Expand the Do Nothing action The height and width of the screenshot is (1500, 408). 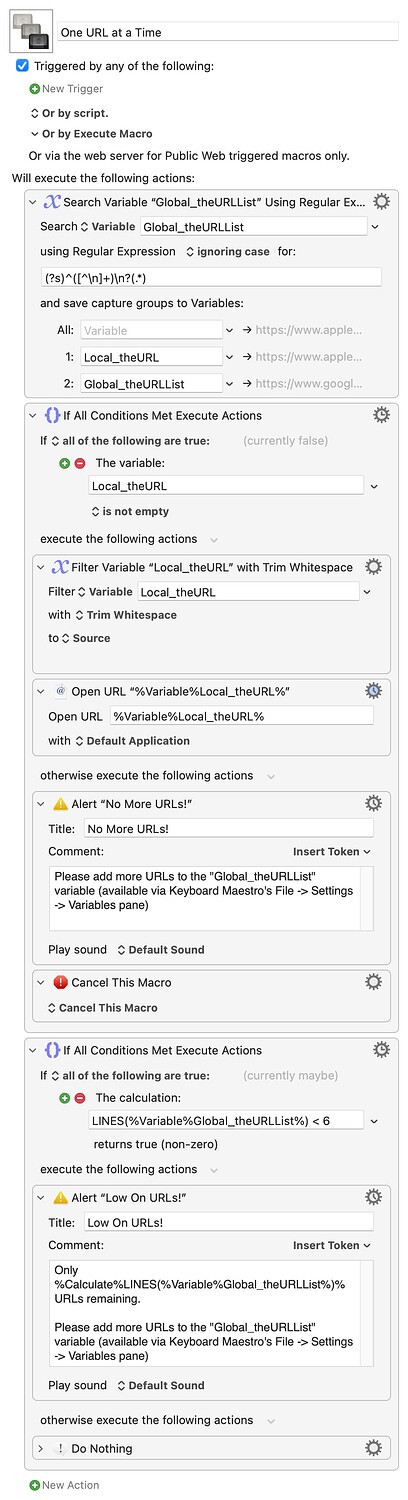pos(41,1448)
